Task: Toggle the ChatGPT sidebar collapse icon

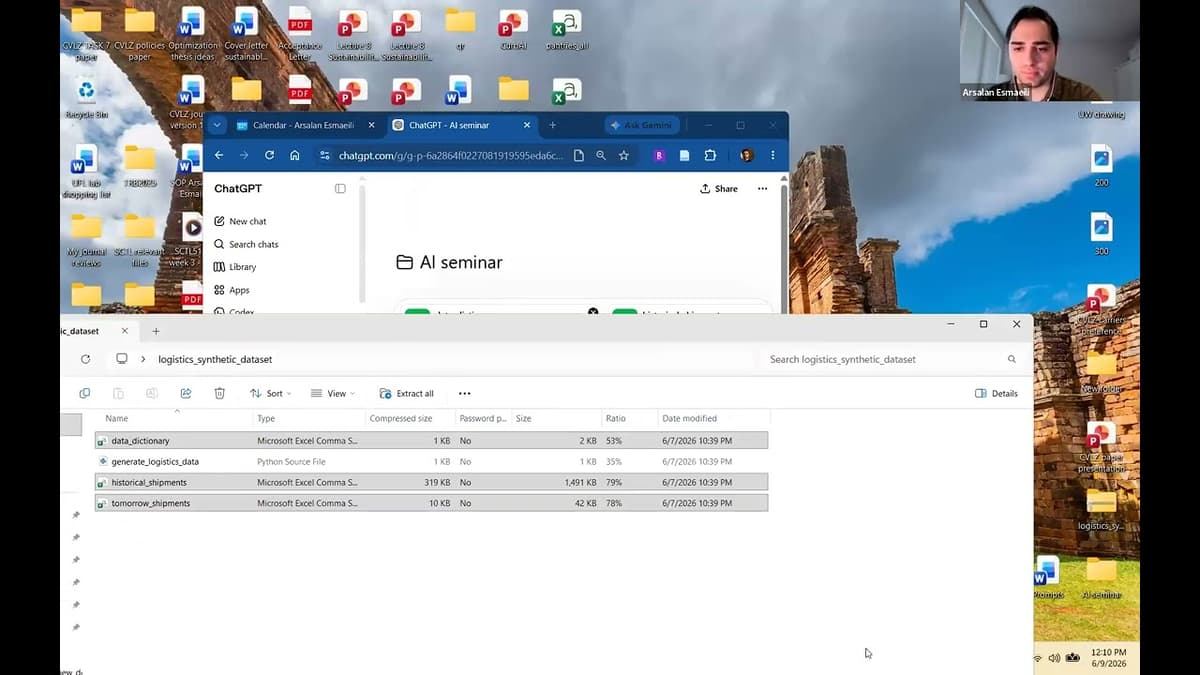Action: click(x=340, y=188)
